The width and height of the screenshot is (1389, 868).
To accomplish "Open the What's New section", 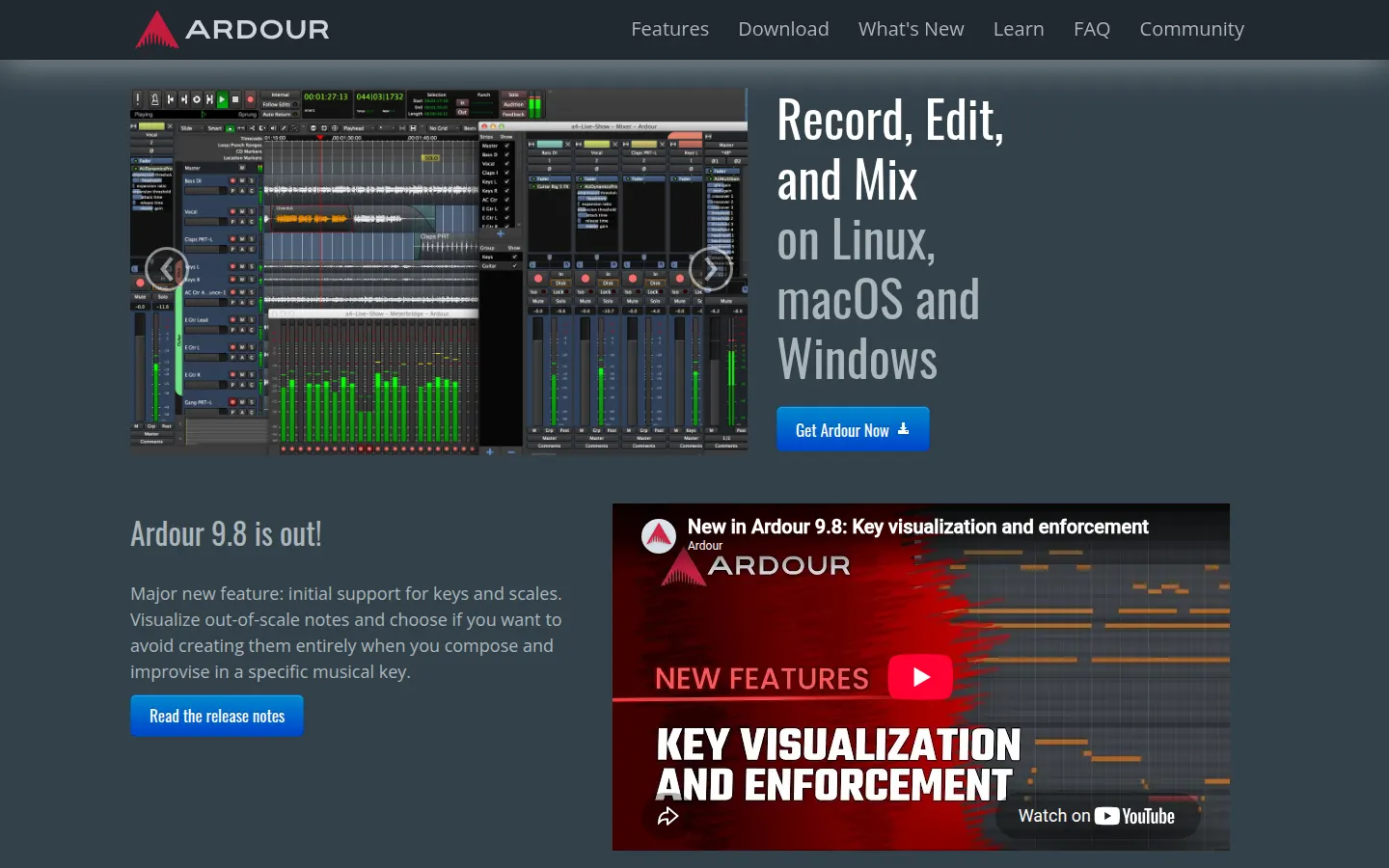I will tap(911, 29).
